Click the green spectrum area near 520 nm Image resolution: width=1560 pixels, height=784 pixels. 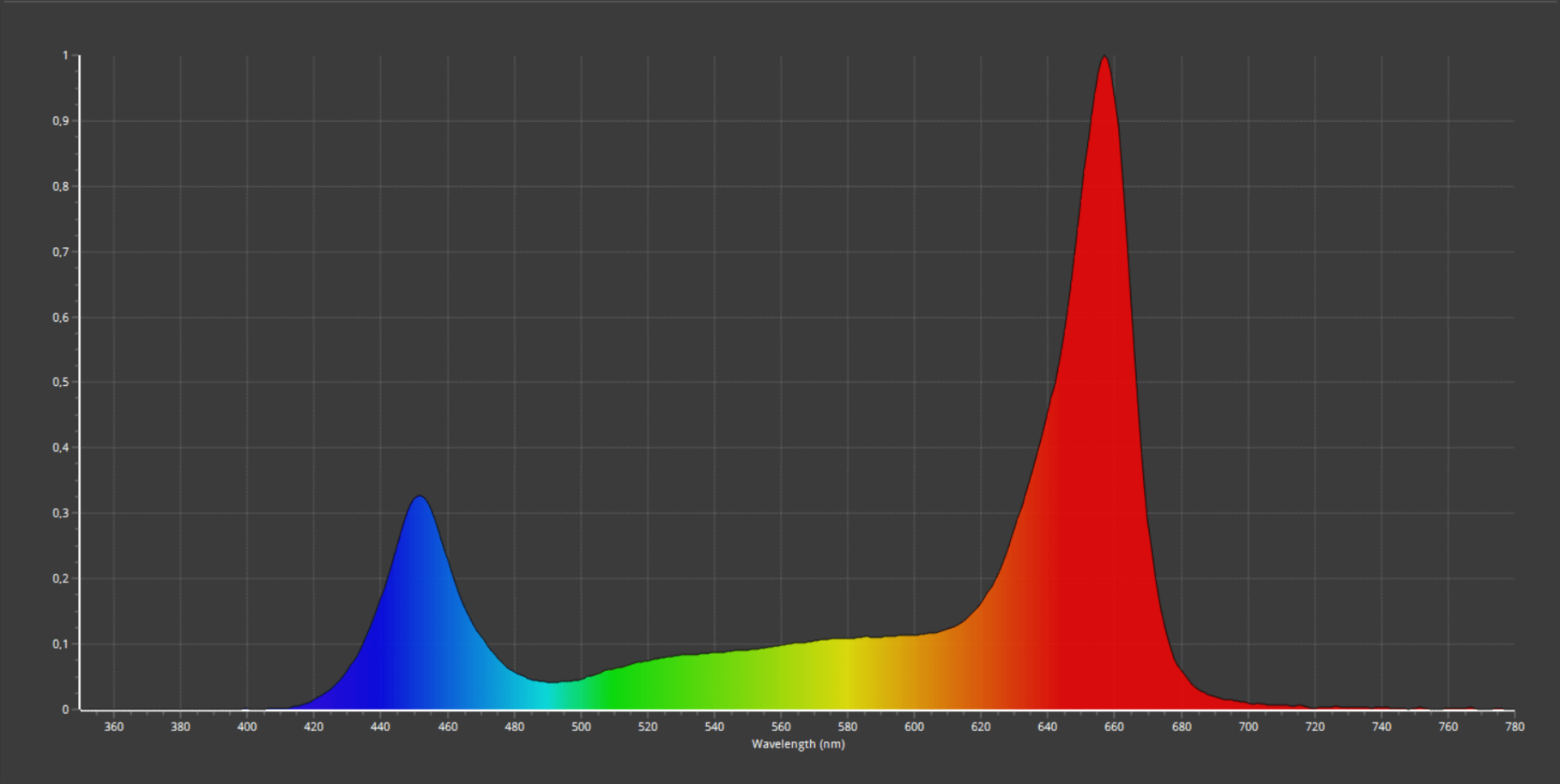[648, 687]
